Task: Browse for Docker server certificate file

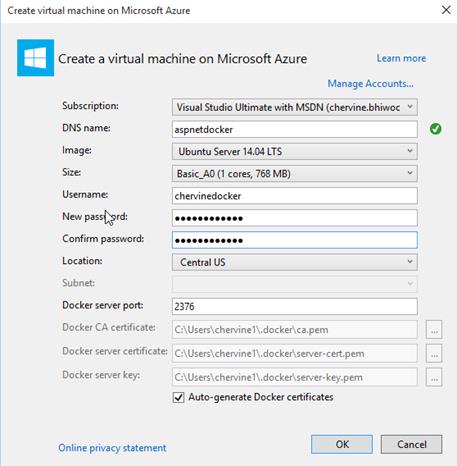Action: 434,353
